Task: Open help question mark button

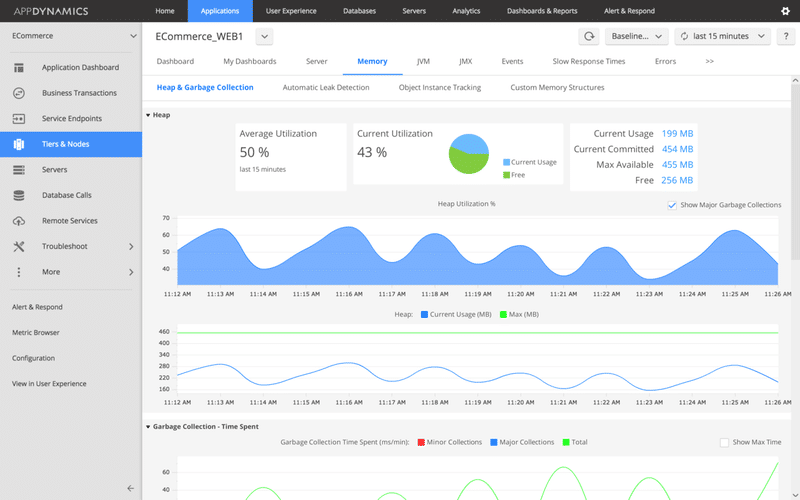Action: click(x=786, y=36)
